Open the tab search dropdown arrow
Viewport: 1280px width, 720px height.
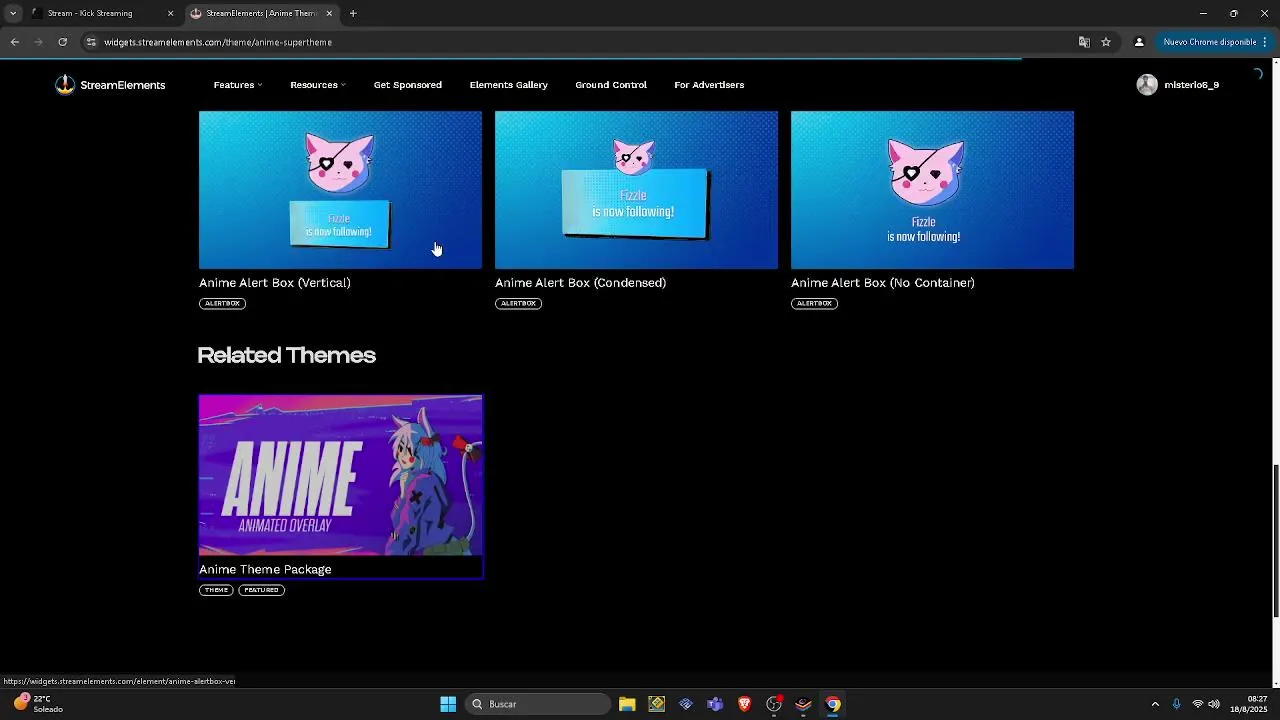(12, 13)
